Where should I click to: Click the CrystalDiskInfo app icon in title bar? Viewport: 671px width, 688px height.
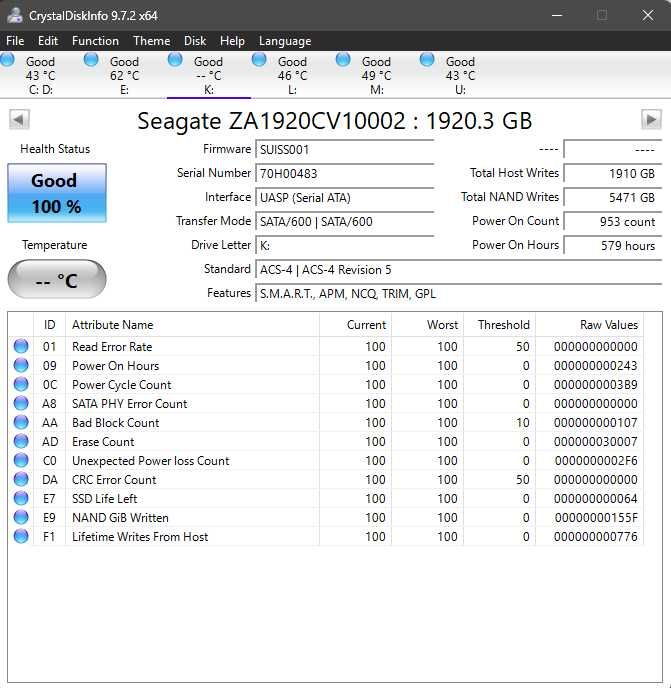(x=15, y=15)
